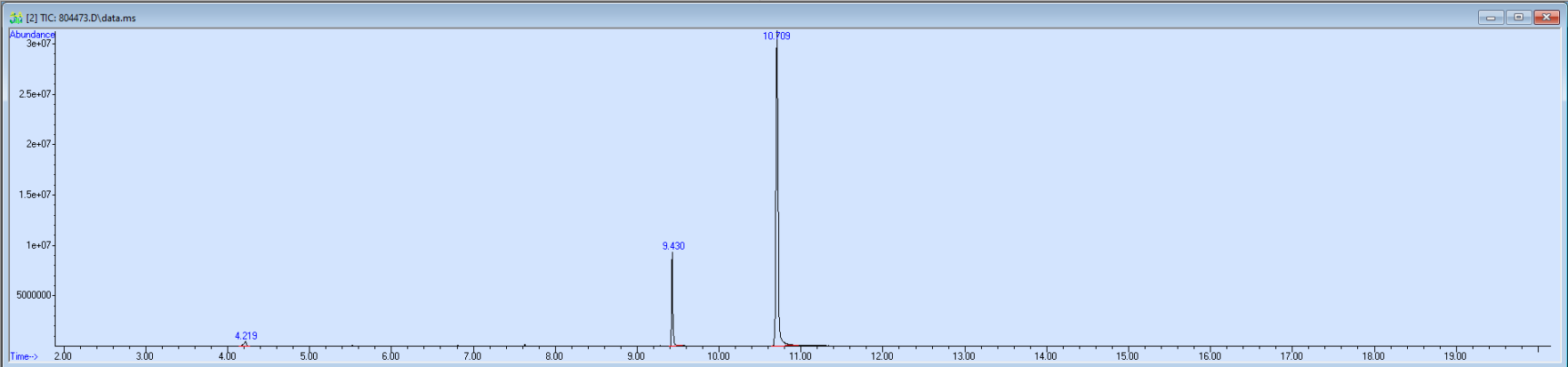1568x367 pixels.
Task: Click the 9.00 time axis value
Action: coord(636,356)
